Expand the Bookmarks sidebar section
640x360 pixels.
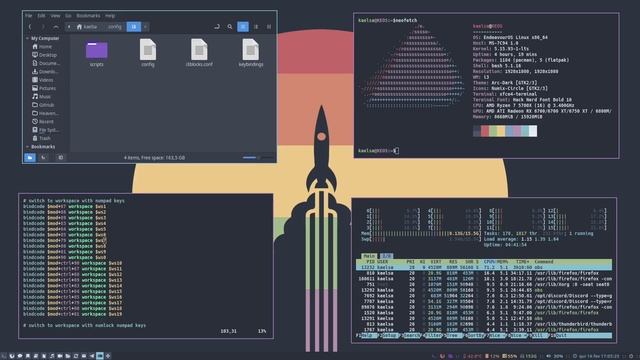(x=27, y=147)
